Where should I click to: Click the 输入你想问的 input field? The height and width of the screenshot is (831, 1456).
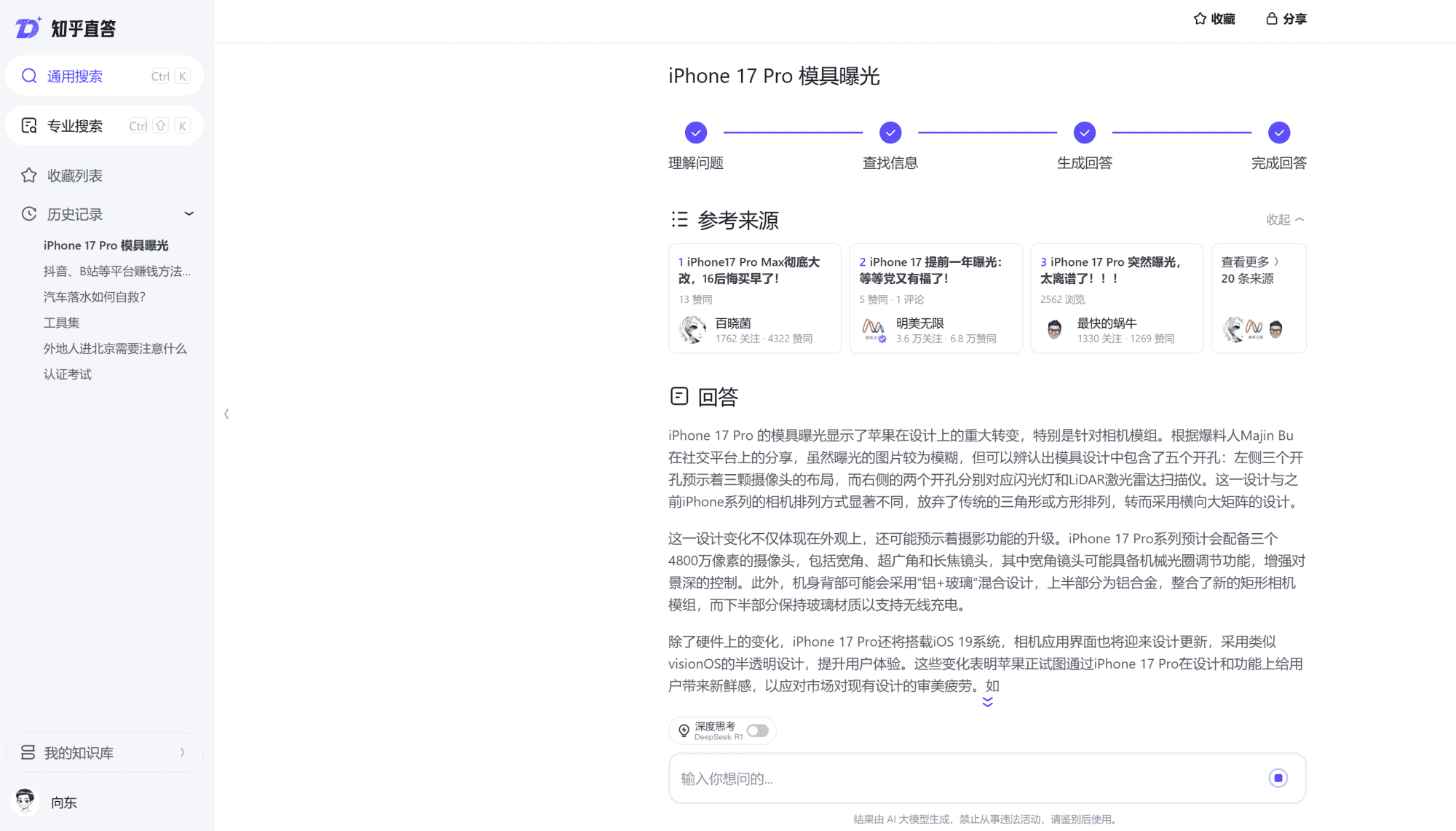874,778
